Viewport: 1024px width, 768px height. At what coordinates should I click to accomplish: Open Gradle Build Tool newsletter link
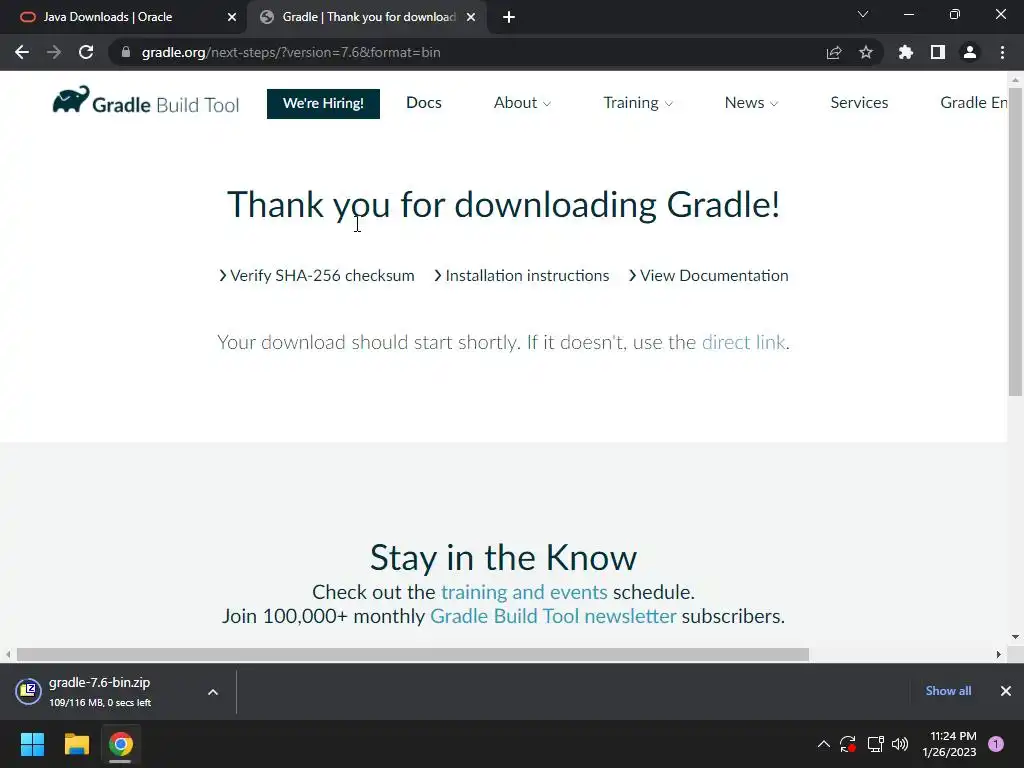(553, 616)
